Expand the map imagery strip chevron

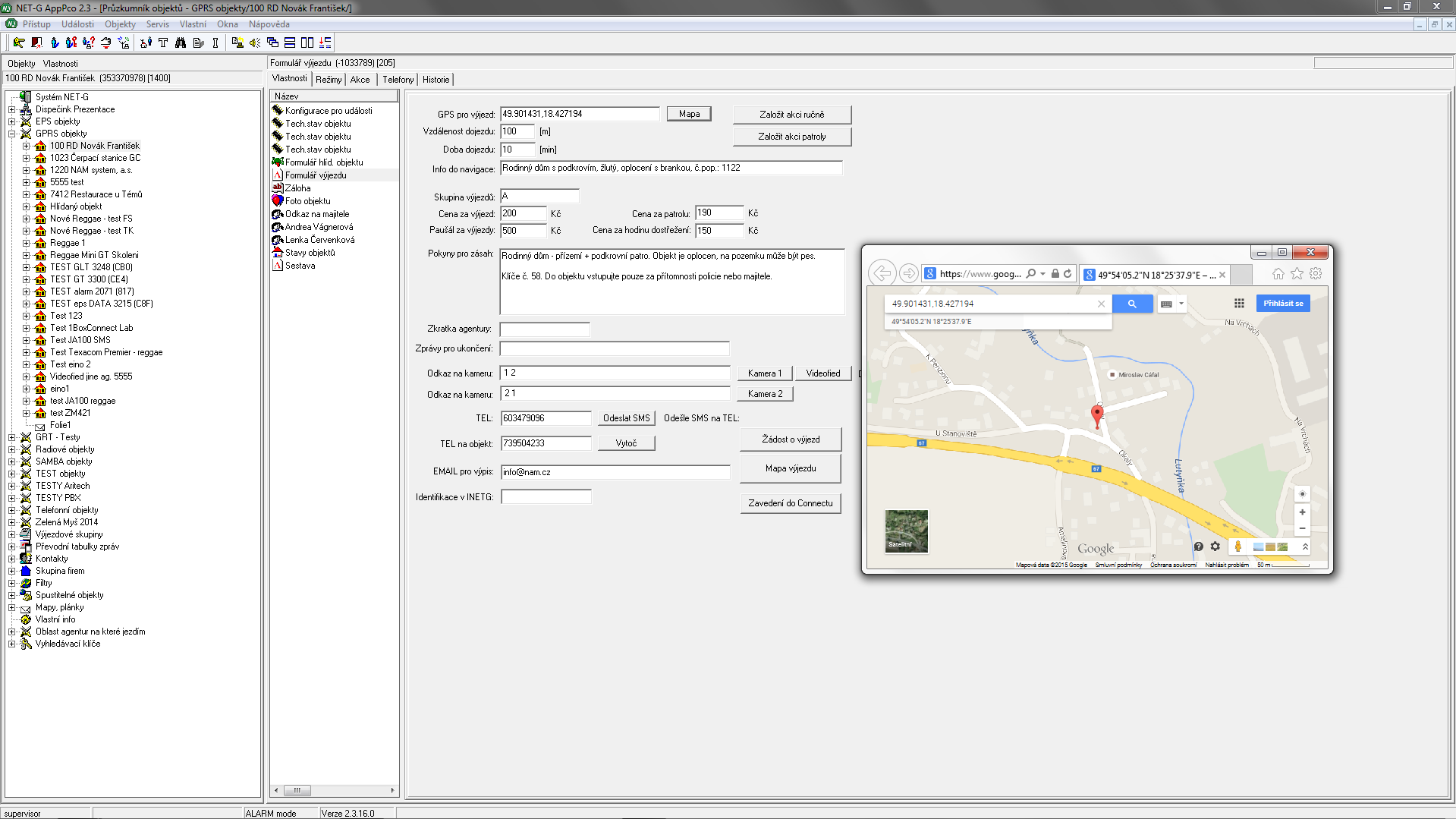coord(1305,547)
